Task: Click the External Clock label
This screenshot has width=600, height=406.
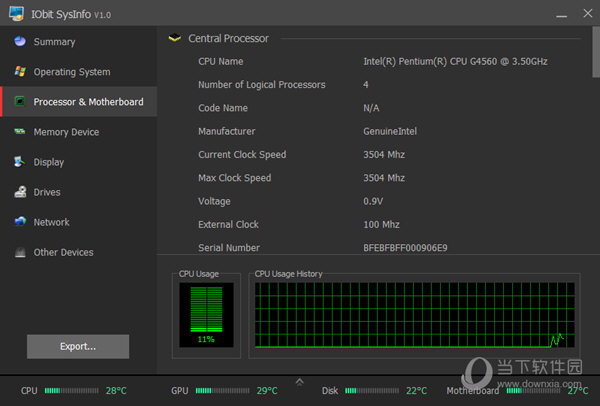Action: click(x=228, y=225)
